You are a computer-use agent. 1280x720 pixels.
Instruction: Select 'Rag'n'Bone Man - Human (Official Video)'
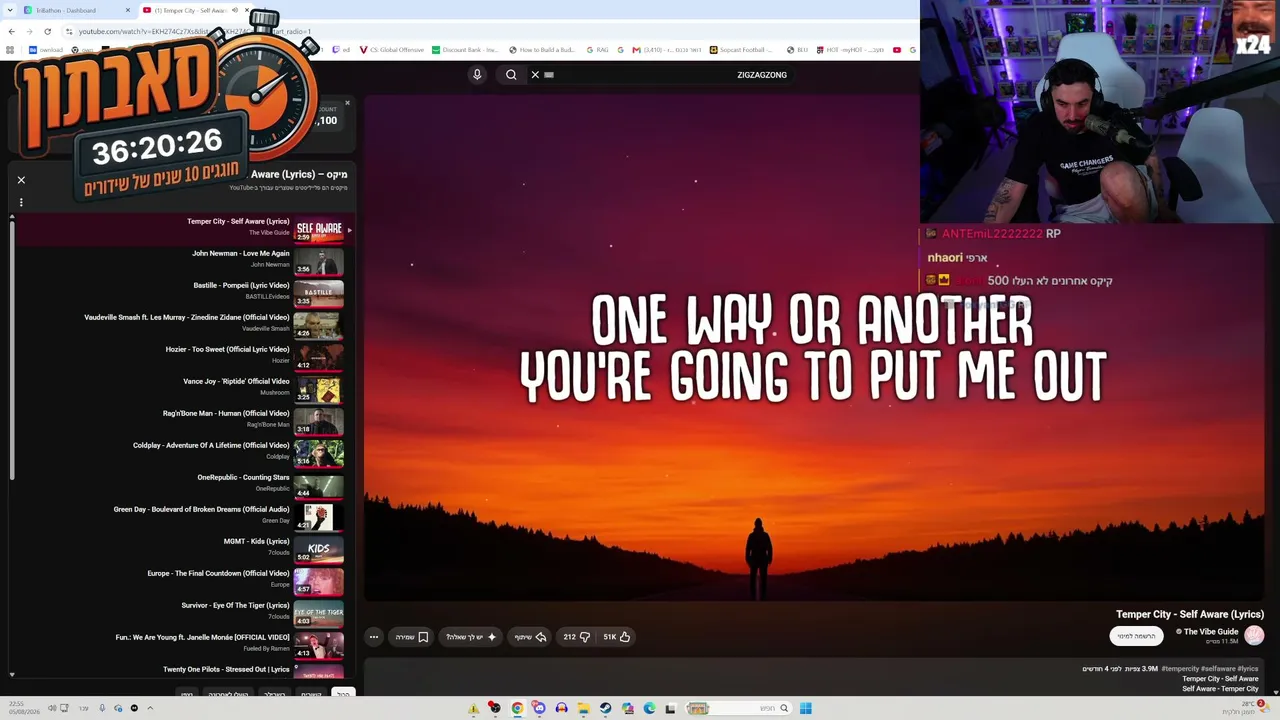(226, 414)
